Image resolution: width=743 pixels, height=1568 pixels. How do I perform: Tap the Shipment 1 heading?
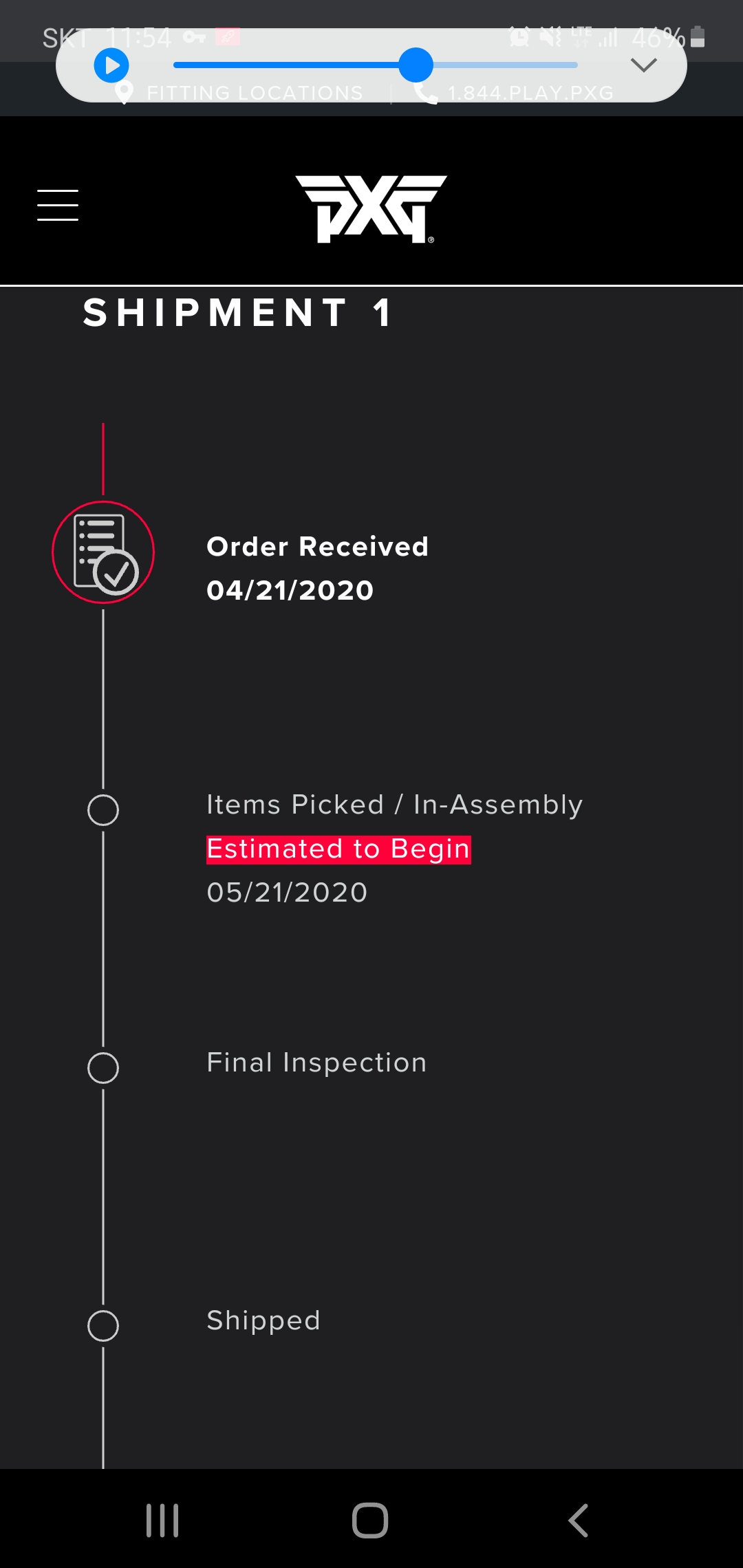[237, 313]
